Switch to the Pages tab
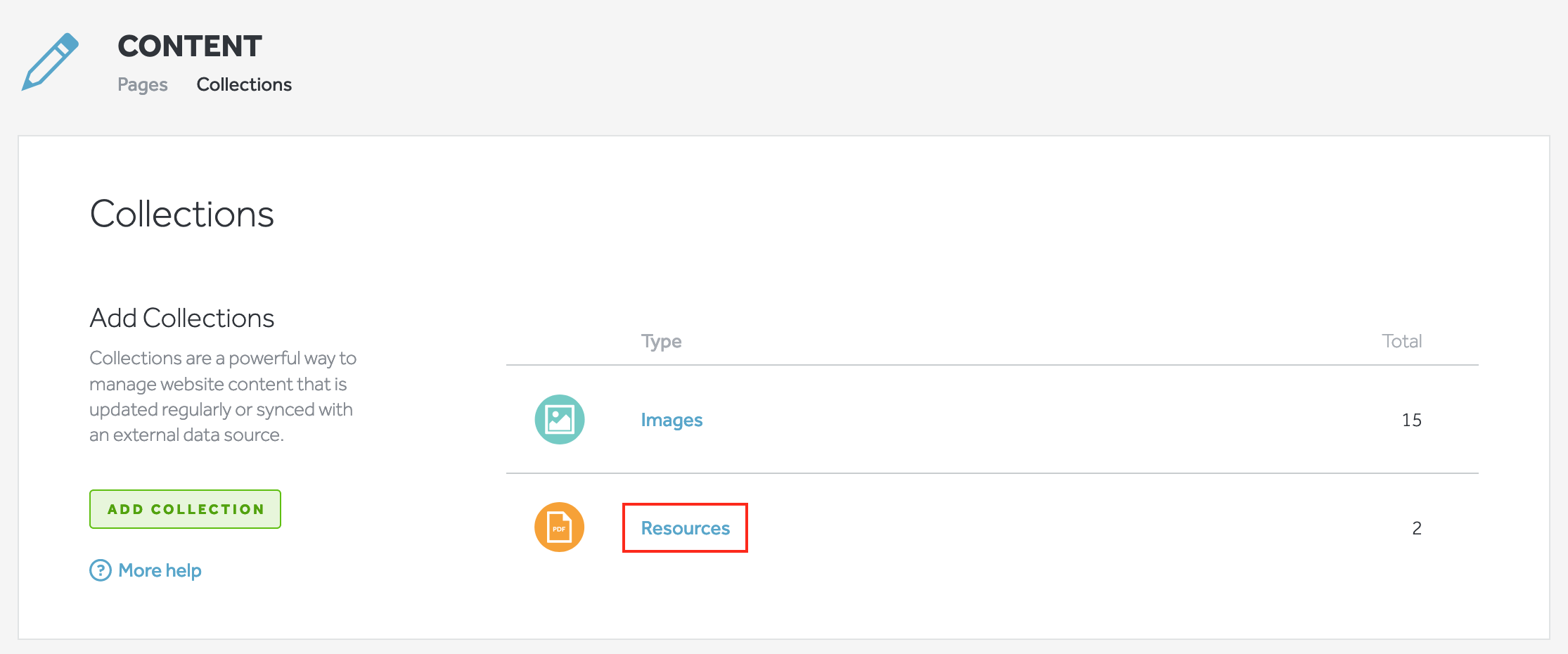 [x=142, y=84]
